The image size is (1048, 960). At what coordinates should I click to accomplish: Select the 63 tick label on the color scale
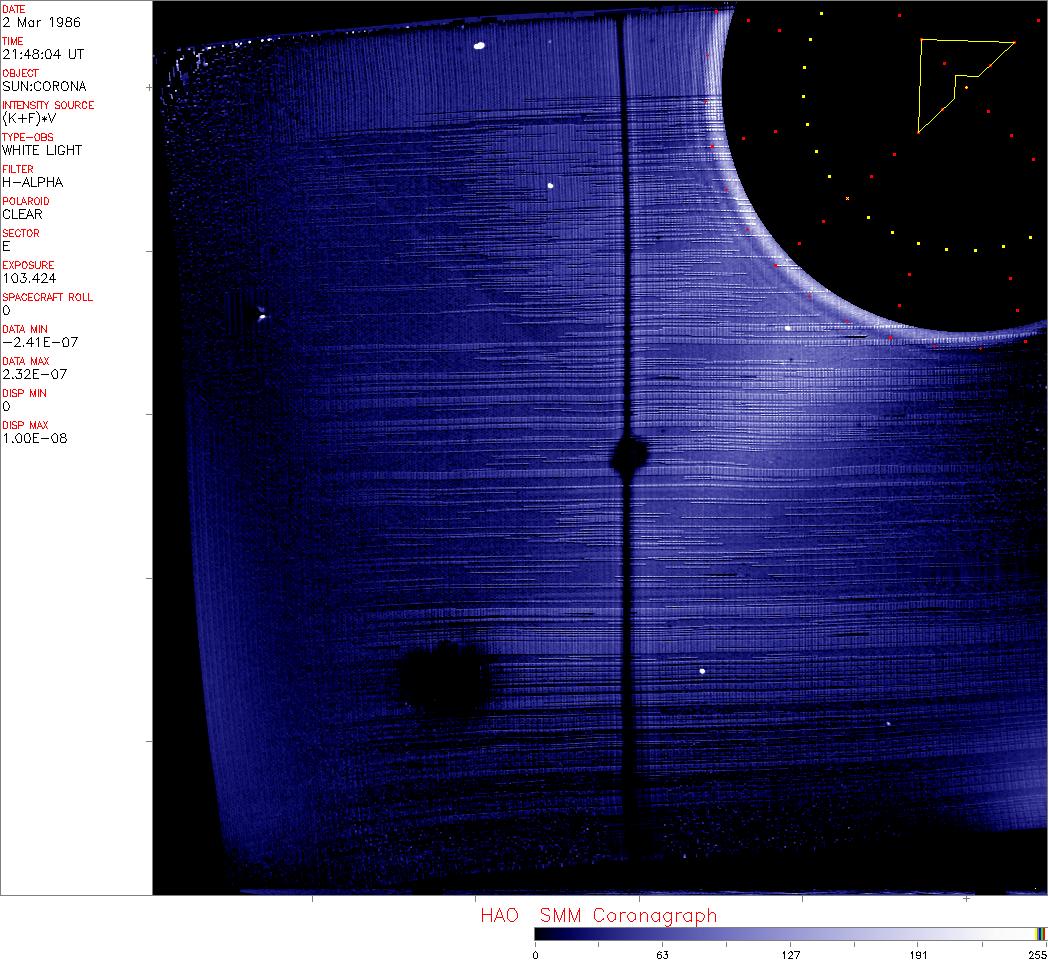tap(662, 955)
